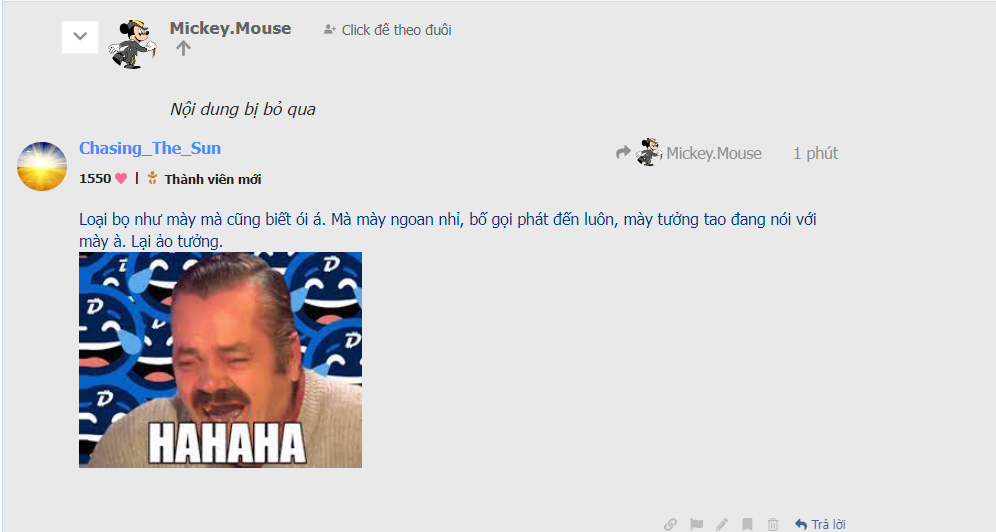
Task: Click the '1 phút' post timestamp
Action: [x=816, y=153]
